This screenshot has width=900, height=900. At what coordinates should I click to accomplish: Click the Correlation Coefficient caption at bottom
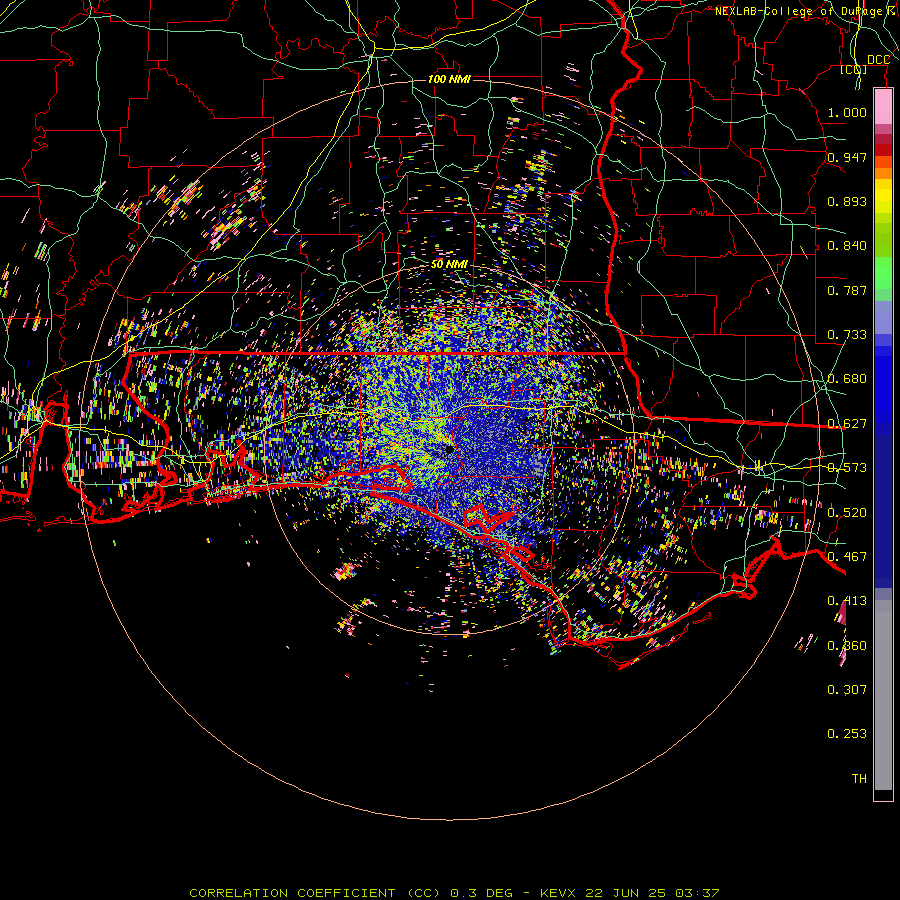[x=453, y=893]
